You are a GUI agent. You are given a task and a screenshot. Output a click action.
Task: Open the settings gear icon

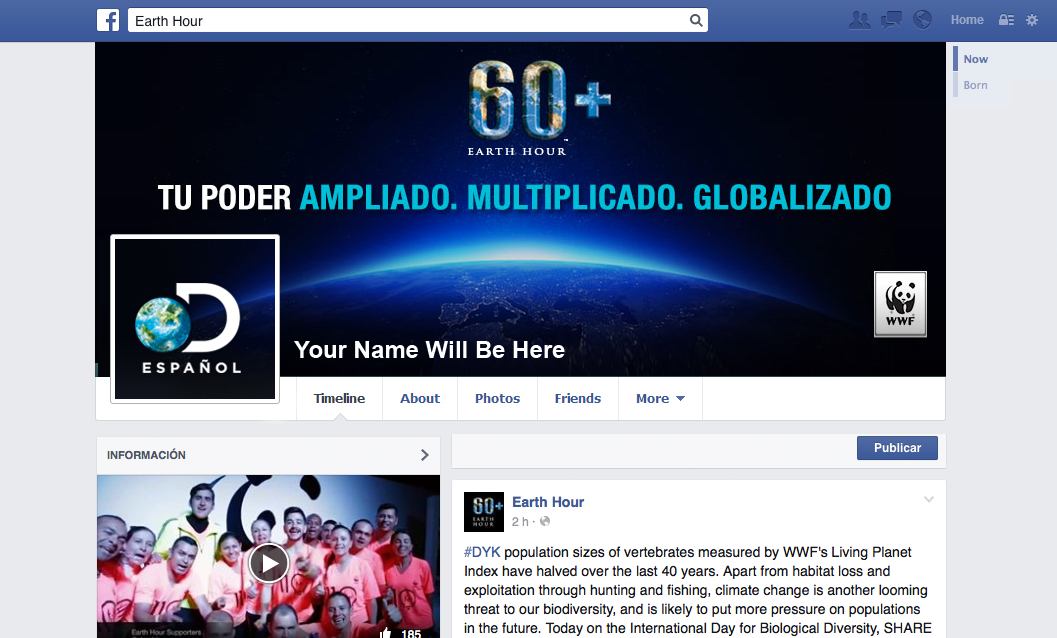(x=1032, y=20)
